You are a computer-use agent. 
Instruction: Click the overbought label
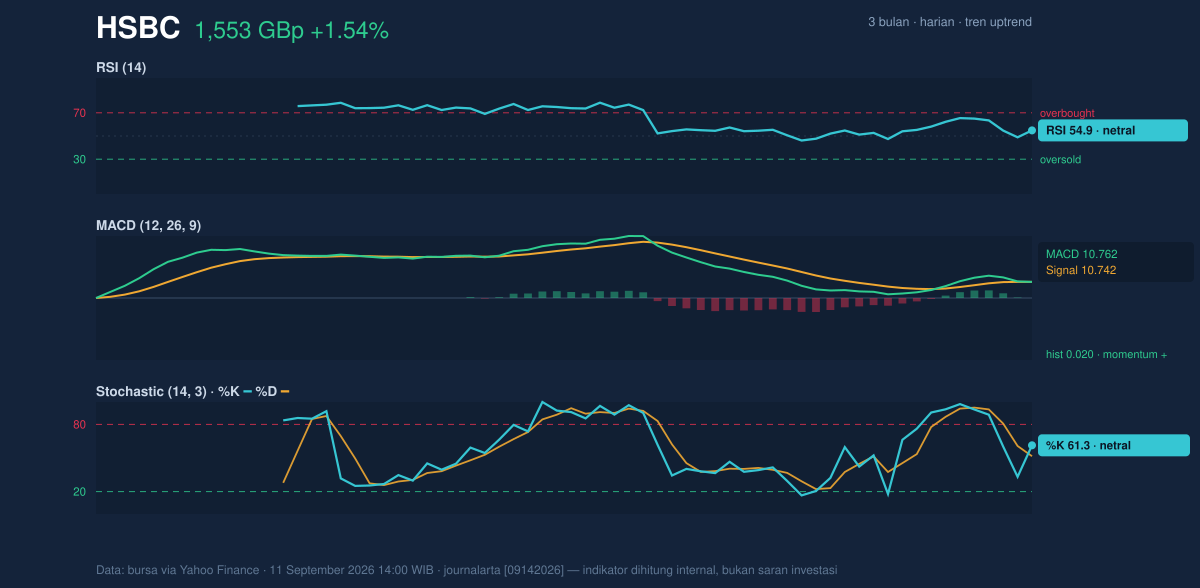(1067, 114)
